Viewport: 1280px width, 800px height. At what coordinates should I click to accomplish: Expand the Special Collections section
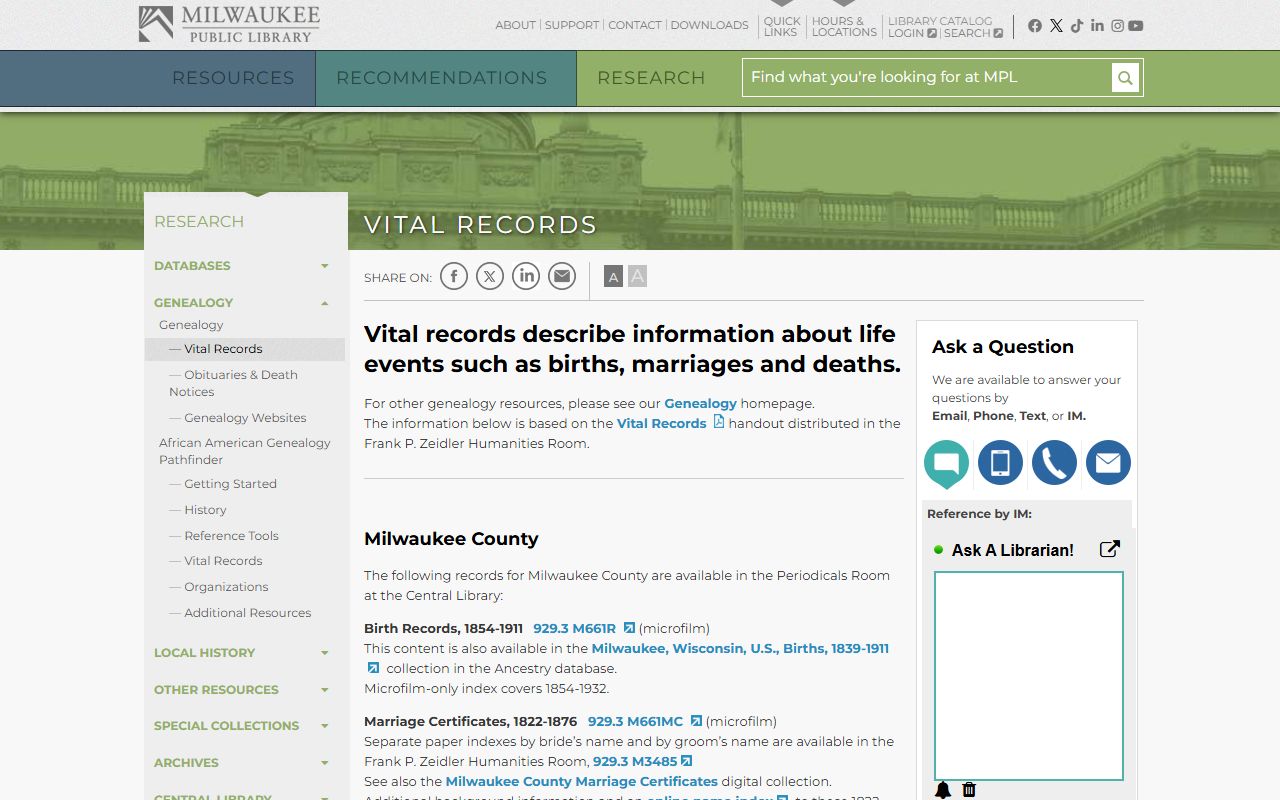[325, 726]
